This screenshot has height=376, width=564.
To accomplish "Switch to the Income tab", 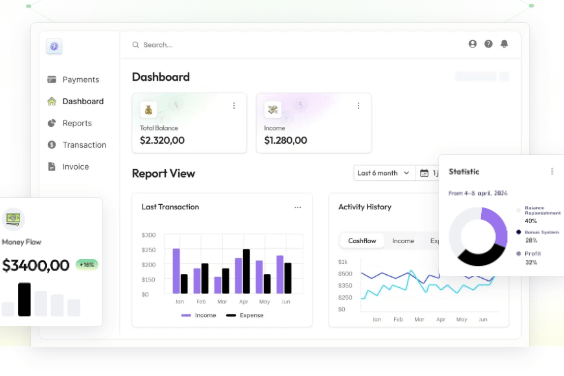I will (403, 241).
